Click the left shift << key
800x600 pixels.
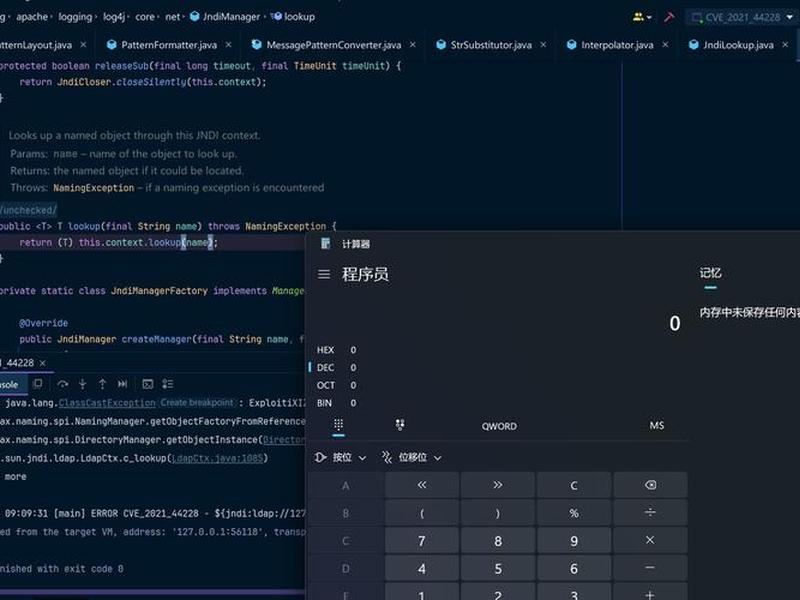pyautogui.click(x=422, y=485)
